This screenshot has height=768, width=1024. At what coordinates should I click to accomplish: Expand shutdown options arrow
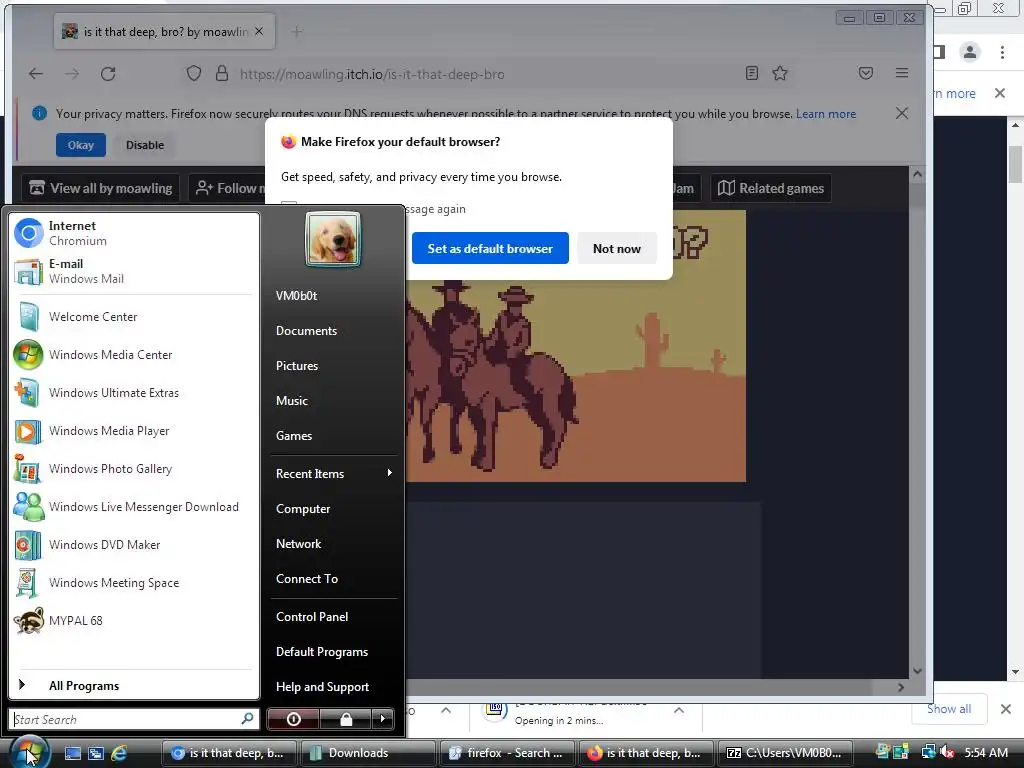(x=383, y=719)
